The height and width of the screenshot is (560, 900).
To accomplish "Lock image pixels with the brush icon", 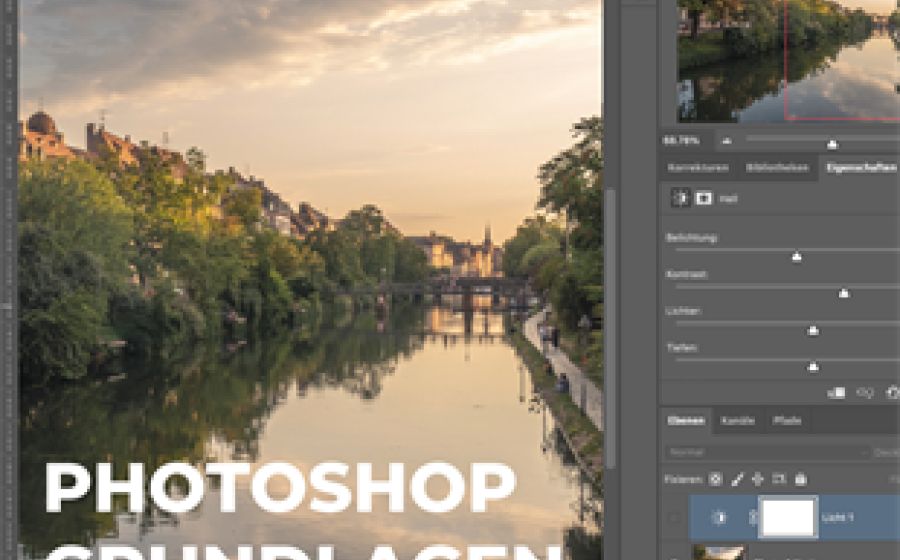I will coord(737,479).
